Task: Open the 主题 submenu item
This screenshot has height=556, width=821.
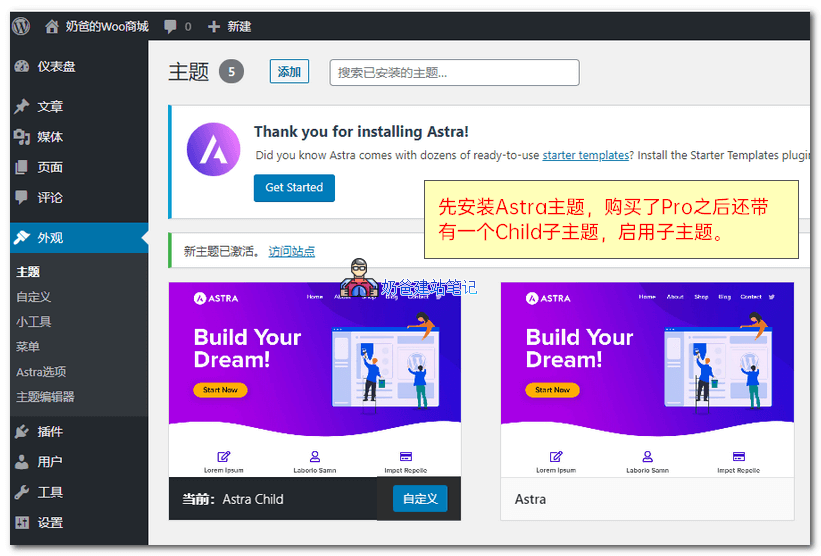Action: tap(28, 272)
